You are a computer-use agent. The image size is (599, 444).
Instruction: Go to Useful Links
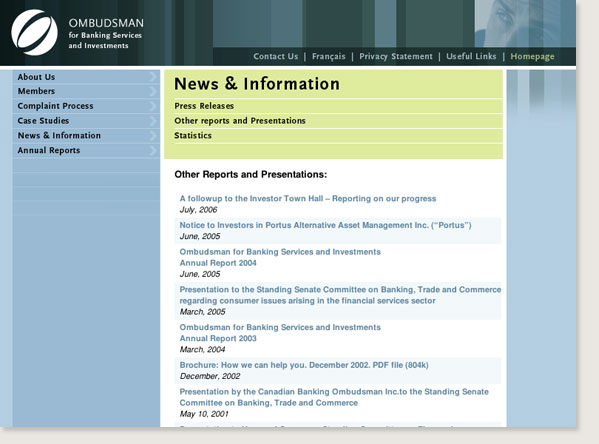pyautogui.click(x=471, y=57)
